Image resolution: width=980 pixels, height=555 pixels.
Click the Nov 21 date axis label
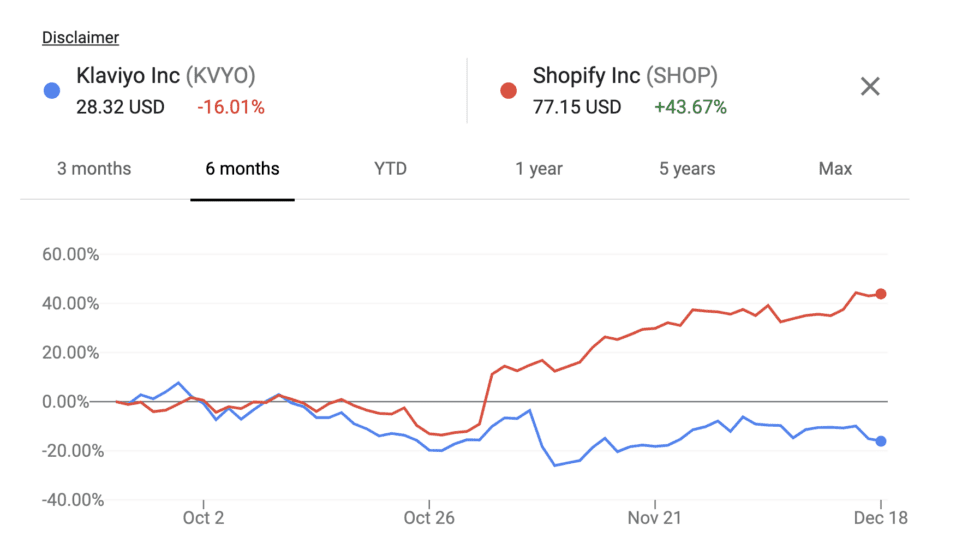pos(655,518)
